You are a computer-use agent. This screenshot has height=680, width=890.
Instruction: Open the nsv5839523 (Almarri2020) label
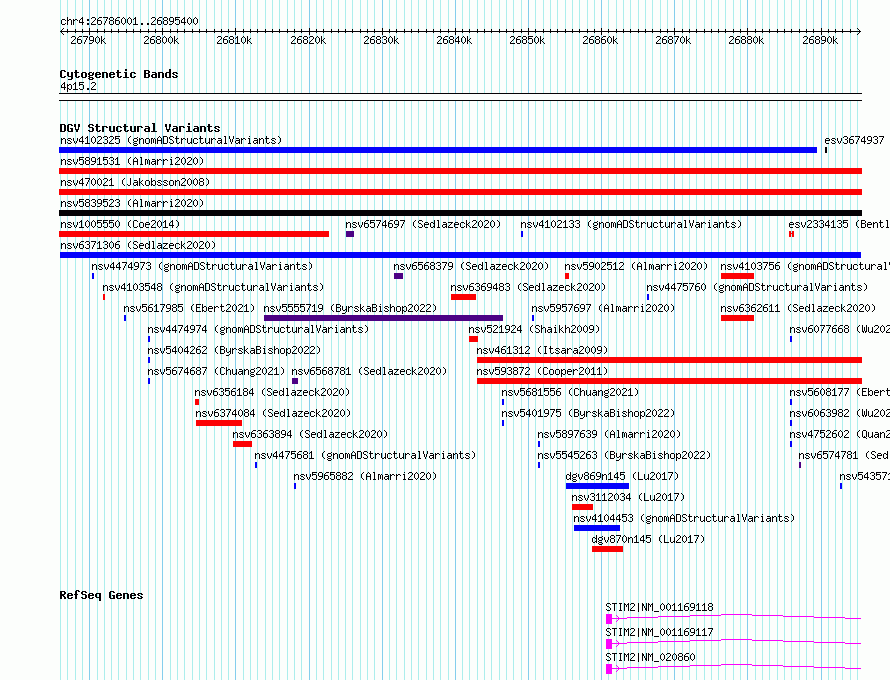(x=132, y=203)
